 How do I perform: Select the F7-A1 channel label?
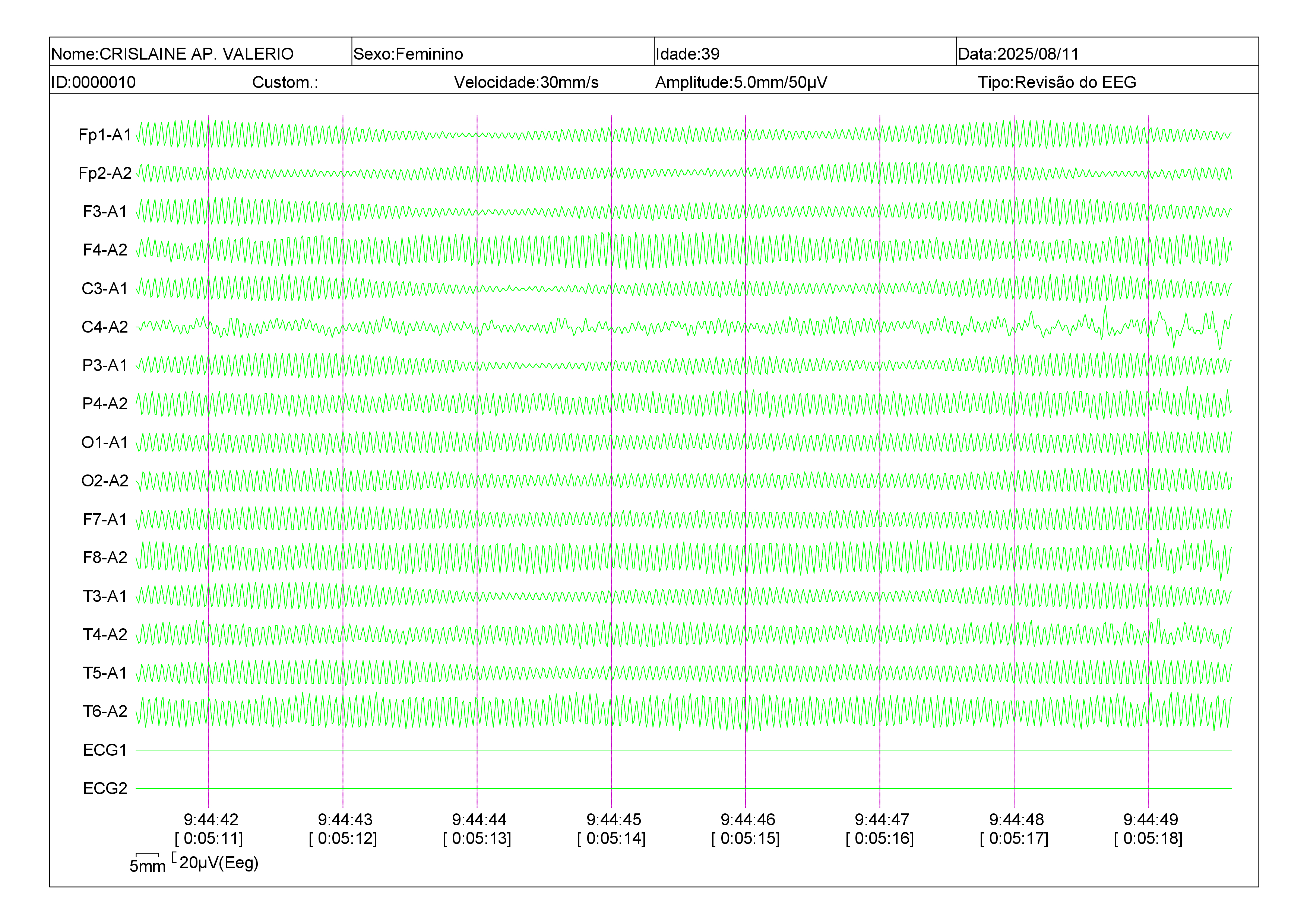pos(105,519)
